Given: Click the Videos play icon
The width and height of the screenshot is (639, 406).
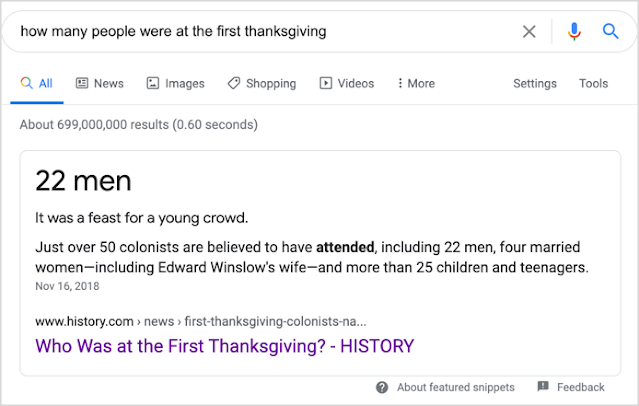Looking at the screenshot, I should 326,83.
